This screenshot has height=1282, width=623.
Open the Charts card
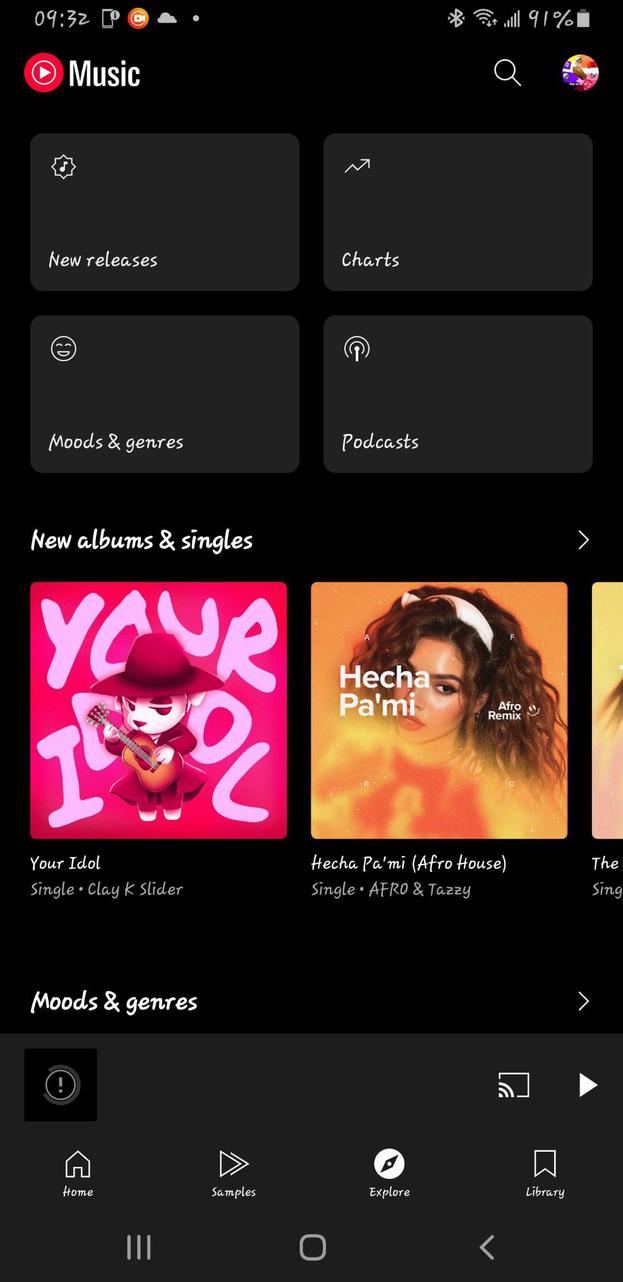(458, 212)
